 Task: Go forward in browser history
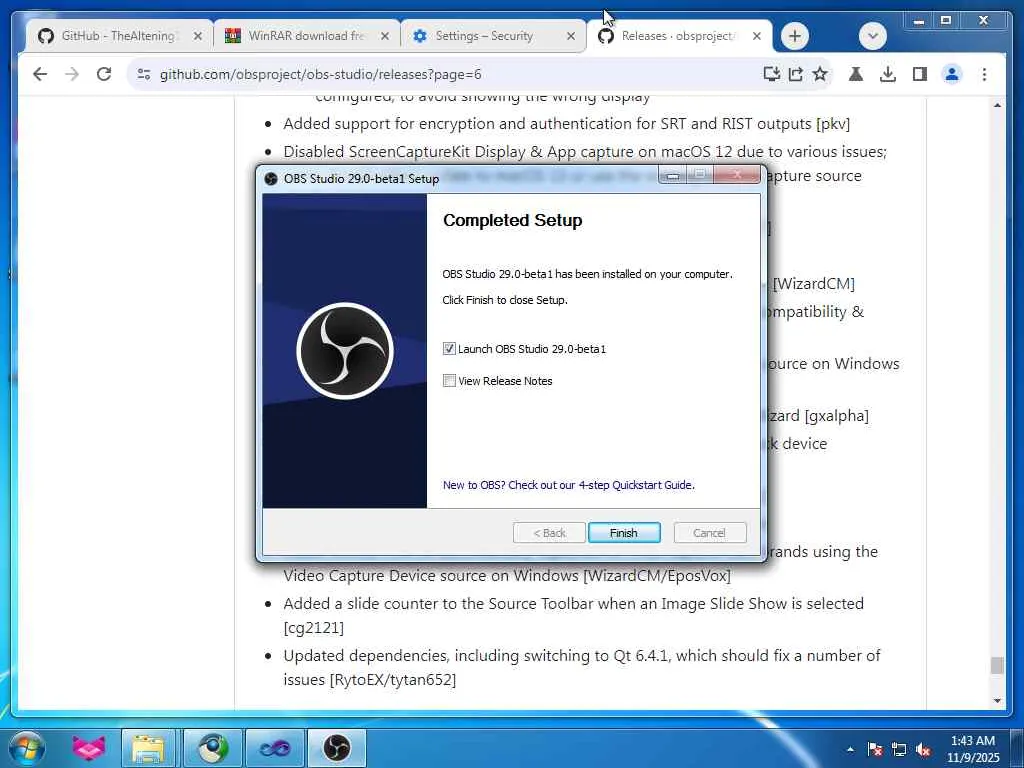pyautogui.click(x=72, y=74)
